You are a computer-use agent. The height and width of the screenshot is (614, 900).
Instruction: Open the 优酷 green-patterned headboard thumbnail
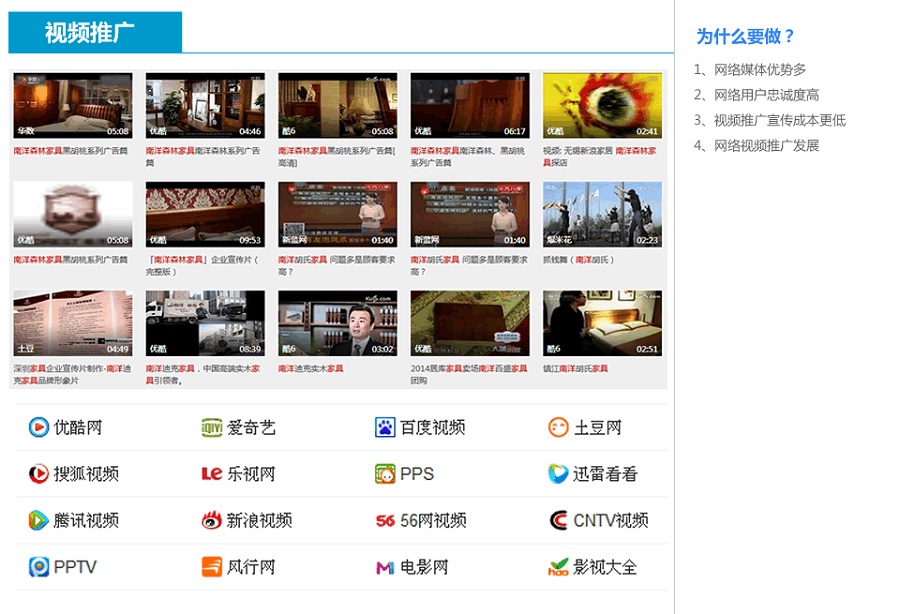point(470,324)
